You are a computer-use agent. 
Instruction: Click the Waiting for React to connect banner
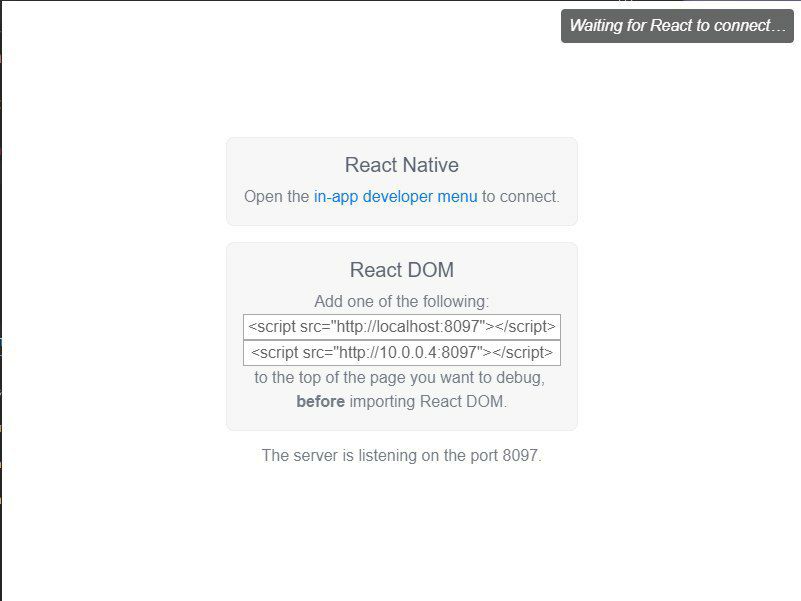coord(677,26)
